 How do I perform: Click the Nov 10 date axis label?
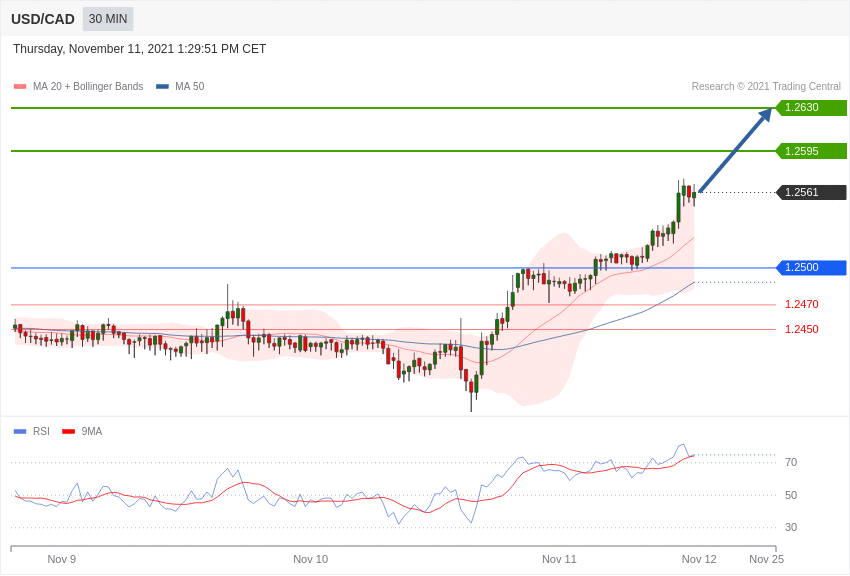coord(311,559)
